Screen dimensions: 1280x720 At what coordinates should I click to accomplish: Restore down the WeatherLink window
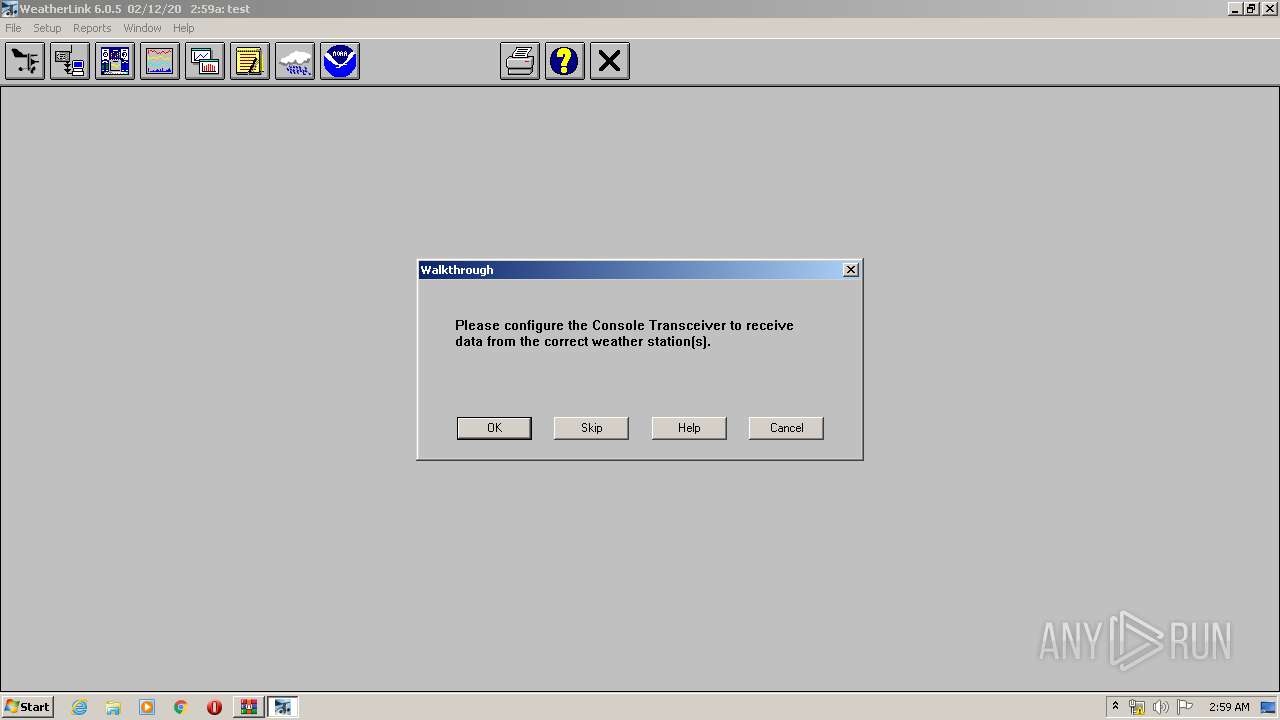click(x=1251, y=8)
